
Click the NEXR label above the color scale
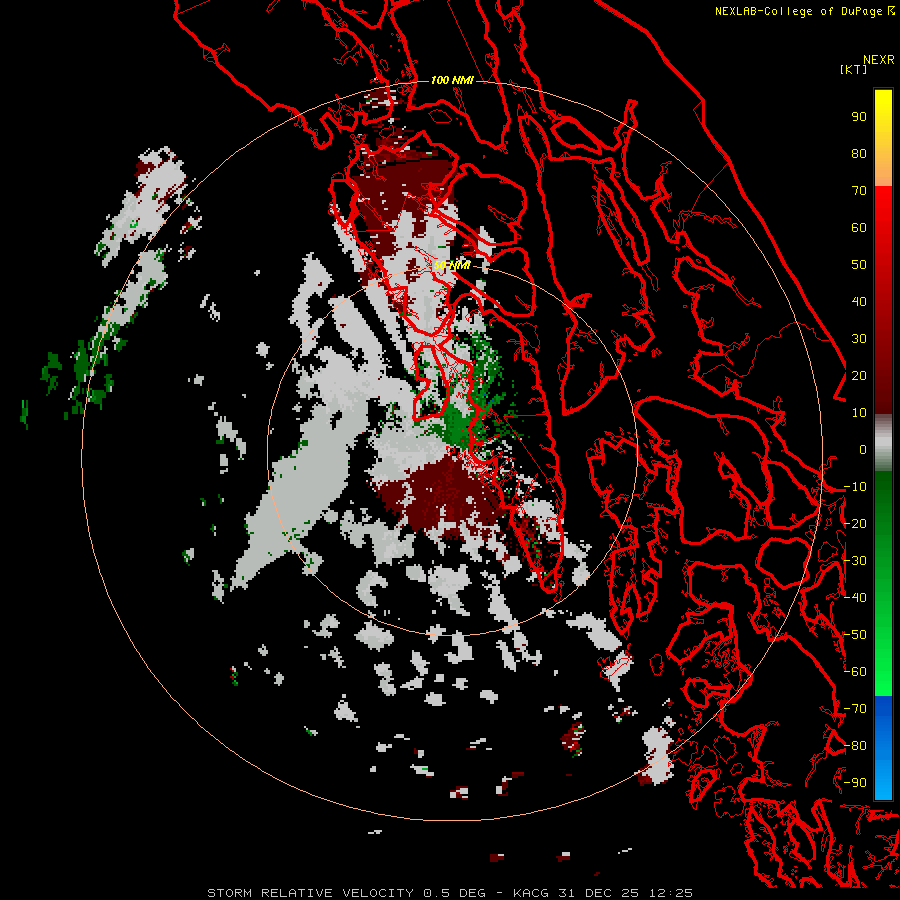point(879,60)
